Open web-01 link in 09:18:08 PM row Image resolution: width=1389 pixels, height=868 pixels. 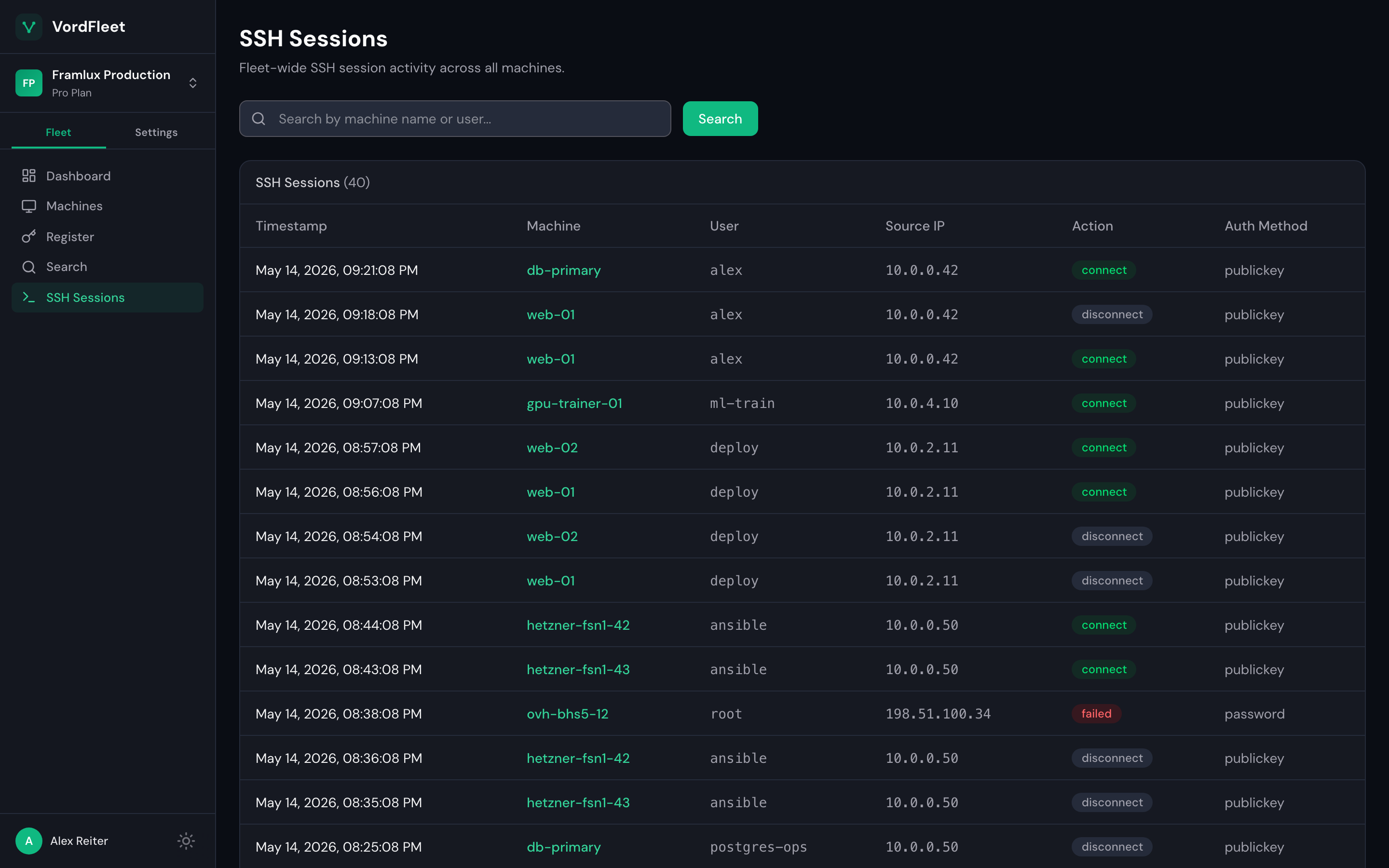tap(551, 314)
